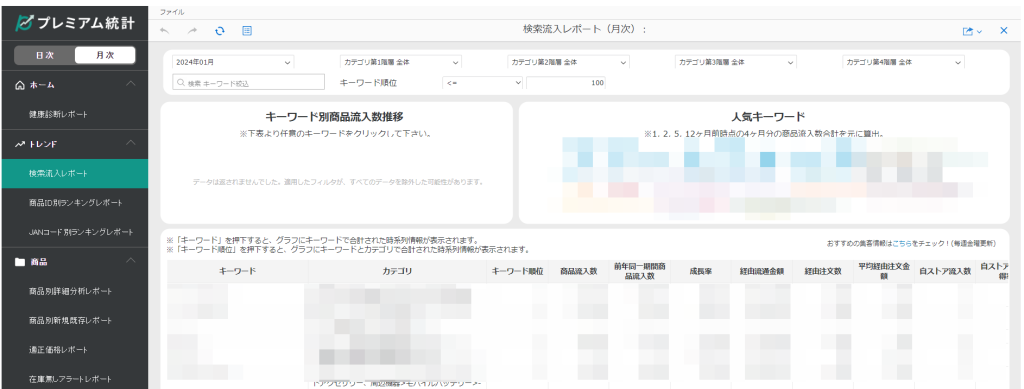Open 適正価格レポート in the sidebar
This screenshot has height=389, width=1024.
pyautogui.click(x=58, y=350)
